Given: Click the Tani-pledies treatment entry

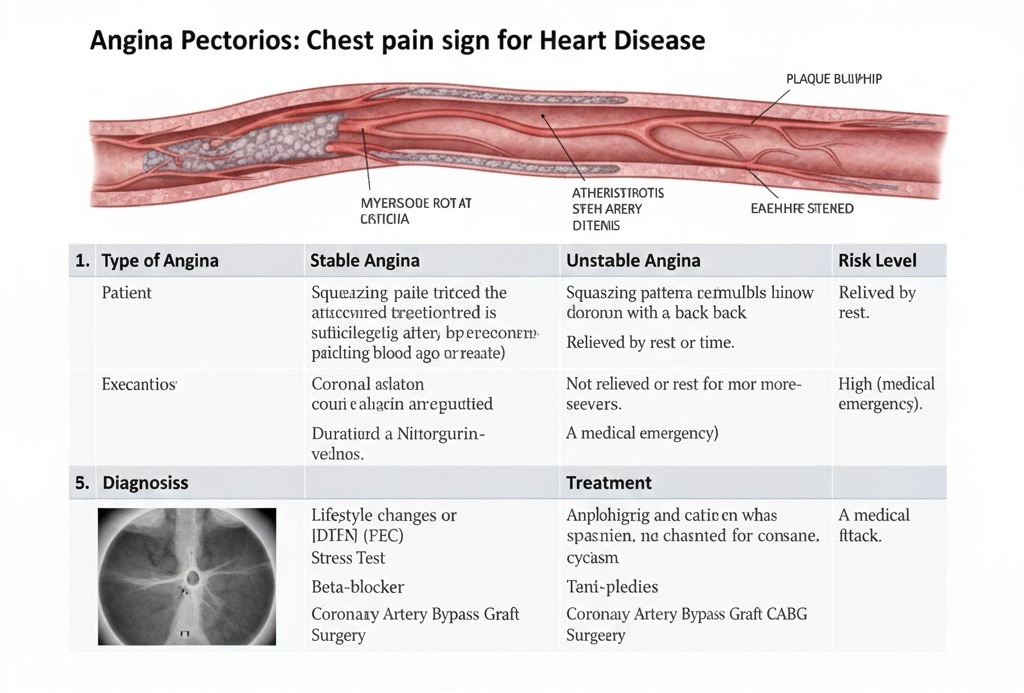Looking at the screenshot, I should coord(612,587).
